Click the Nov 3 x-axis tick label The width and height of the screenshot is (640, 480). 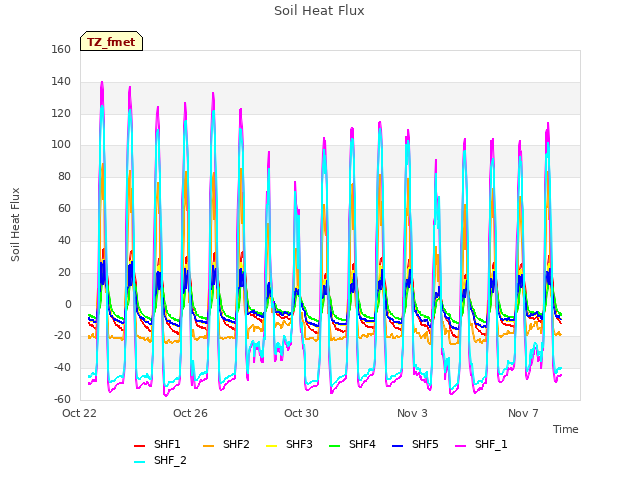(412, 413)
